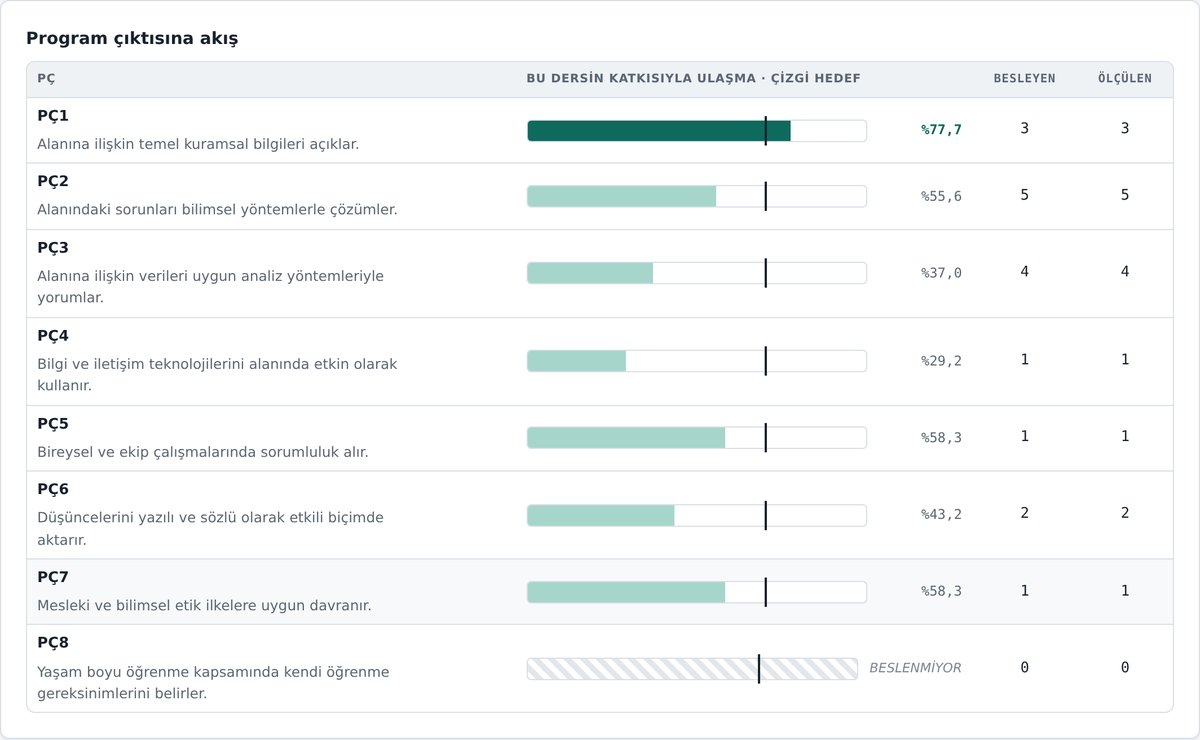Select "Alanına ilişkin temel kuramsal bilgileri açıklar."
This screenshot has height=740, width=1200.
198,144
